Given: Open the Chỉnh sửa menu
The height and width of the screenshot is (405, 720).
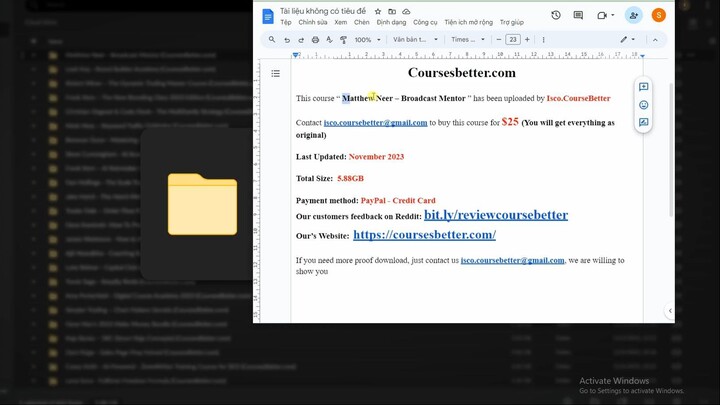Looking at the screenshot, I should [313, 22].
